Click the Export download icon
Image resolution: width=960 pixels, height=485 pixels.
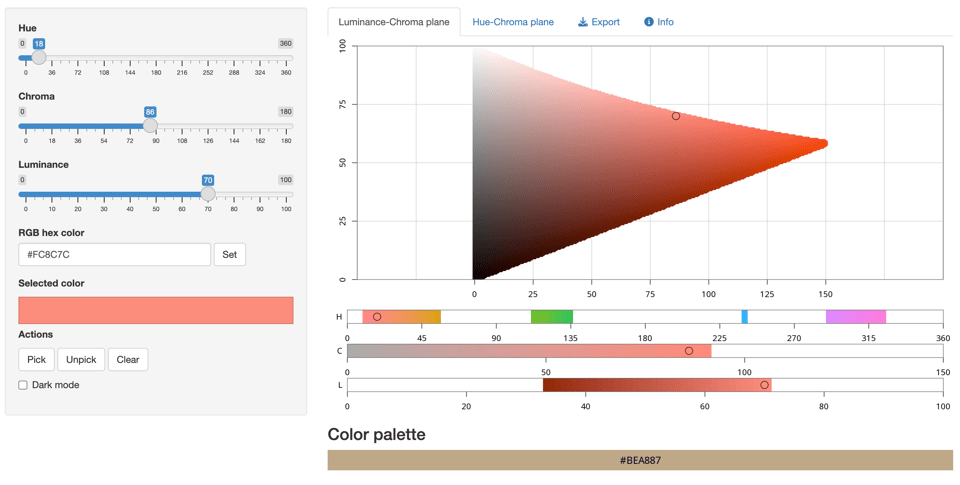[583, 22]
